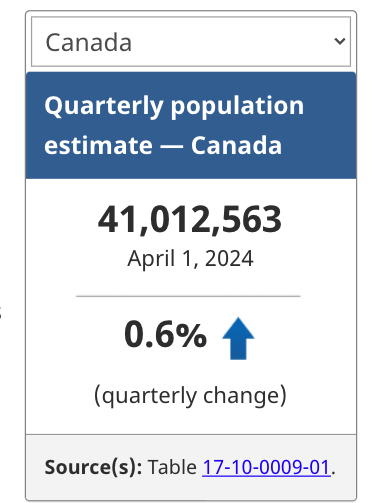384x503 pixels.
Task: Click Canada in the blue header title
Action: 236,146
